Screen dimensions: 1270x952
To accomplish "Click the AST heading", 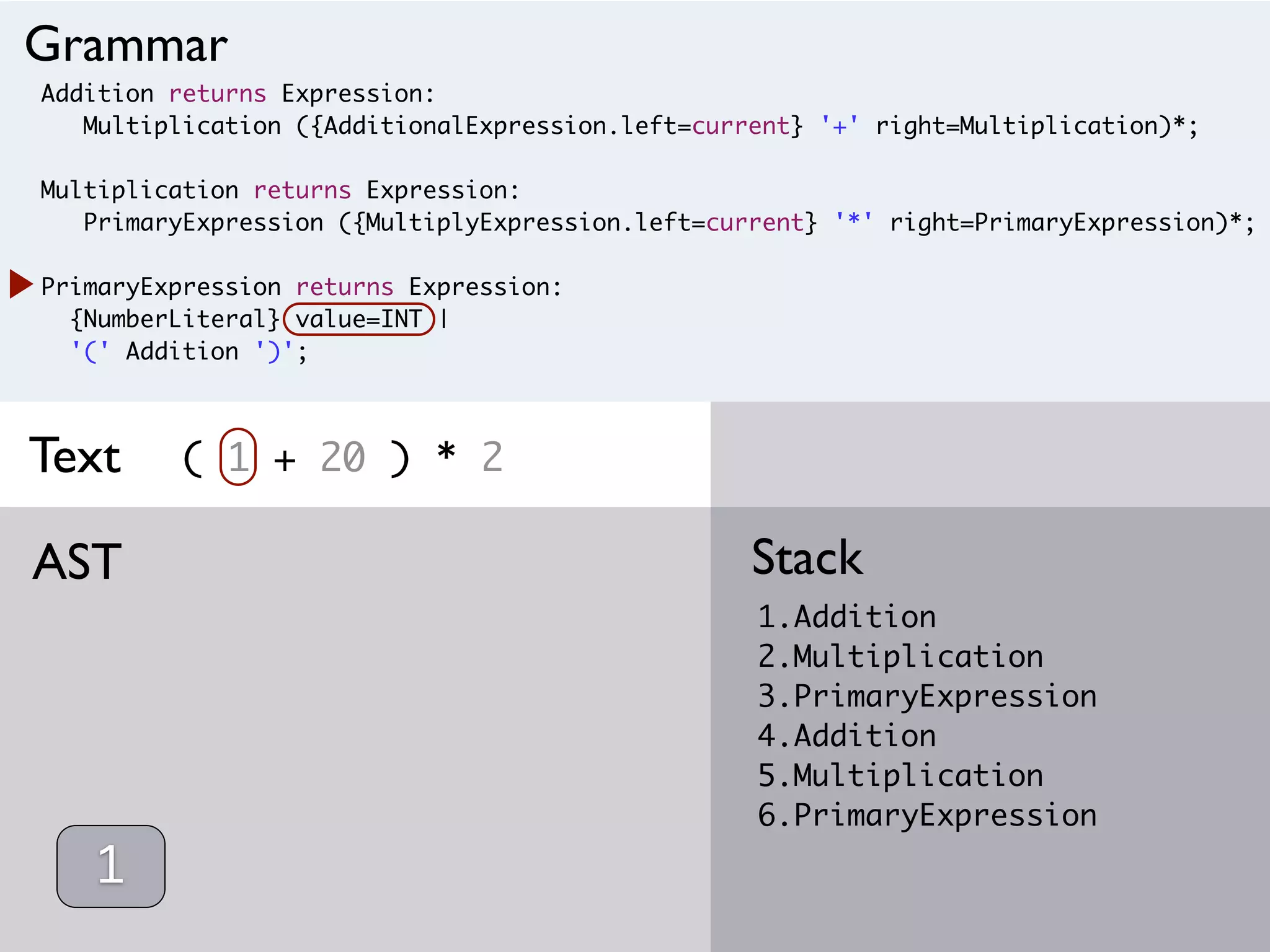I will point(78,562).
